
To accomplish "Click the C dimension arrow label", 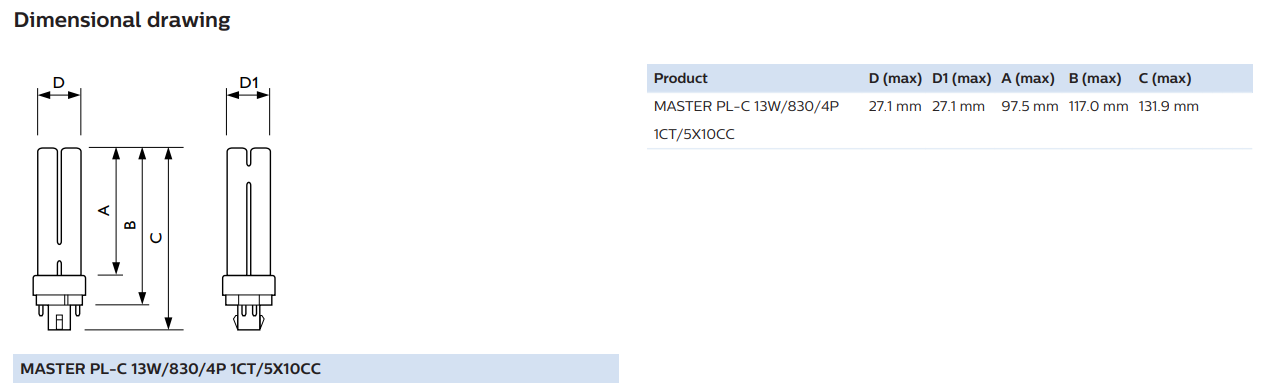I will click(155, 238).
